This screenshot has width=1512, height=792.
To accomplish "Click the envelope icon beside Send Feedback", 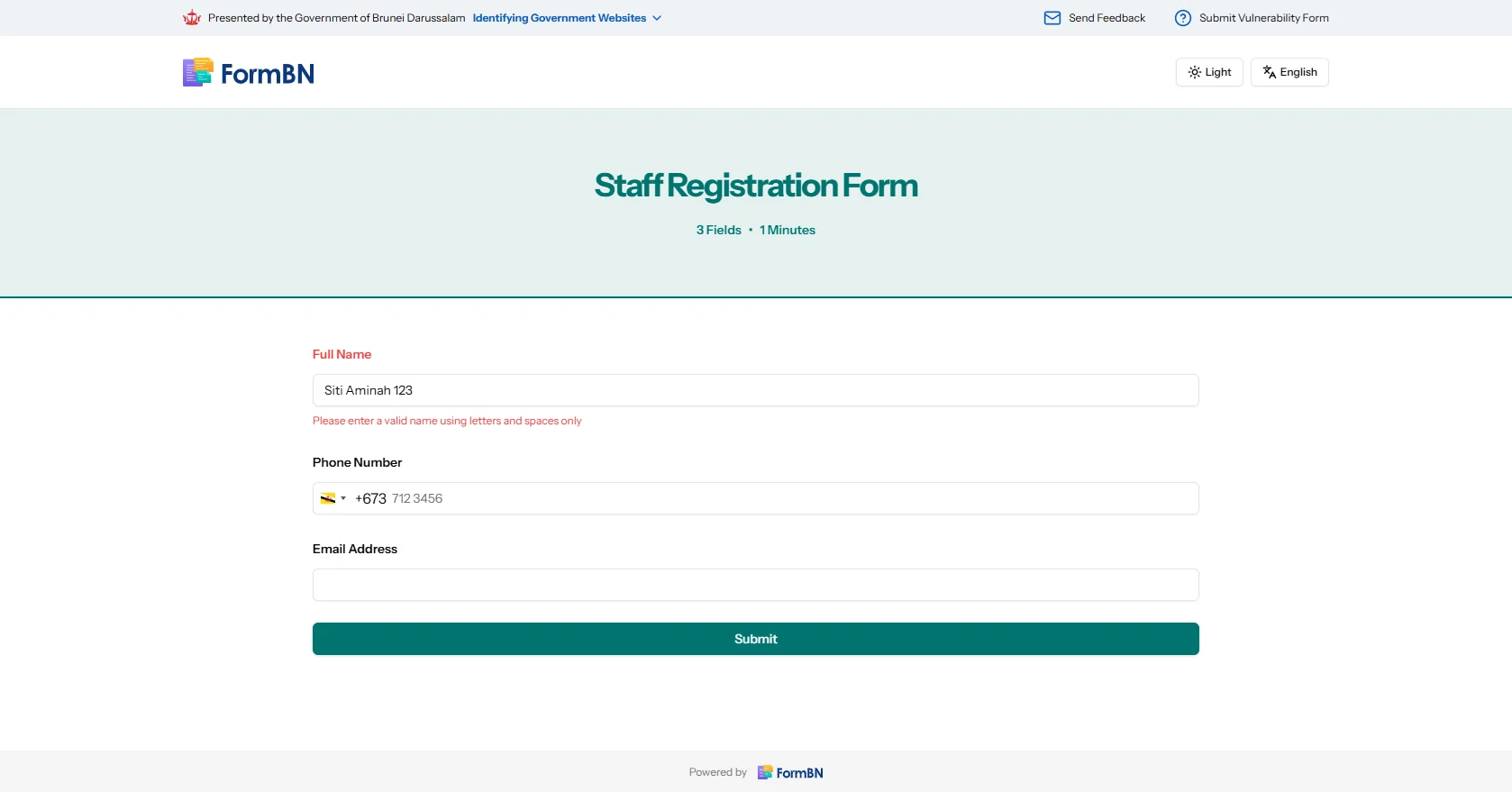I will click(1052, 18).
